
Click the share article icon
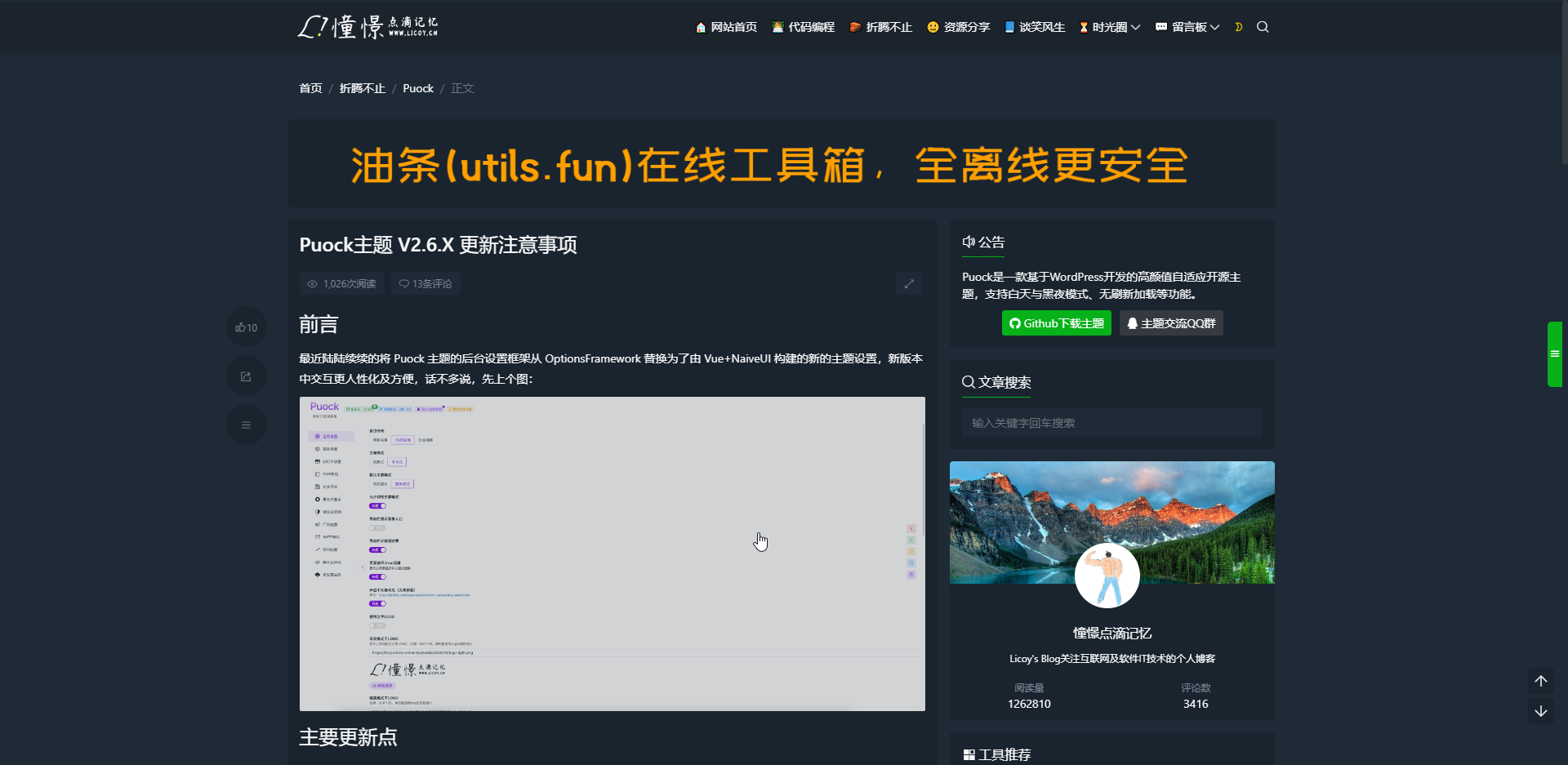pyautogui.click(x=246, y=376)
